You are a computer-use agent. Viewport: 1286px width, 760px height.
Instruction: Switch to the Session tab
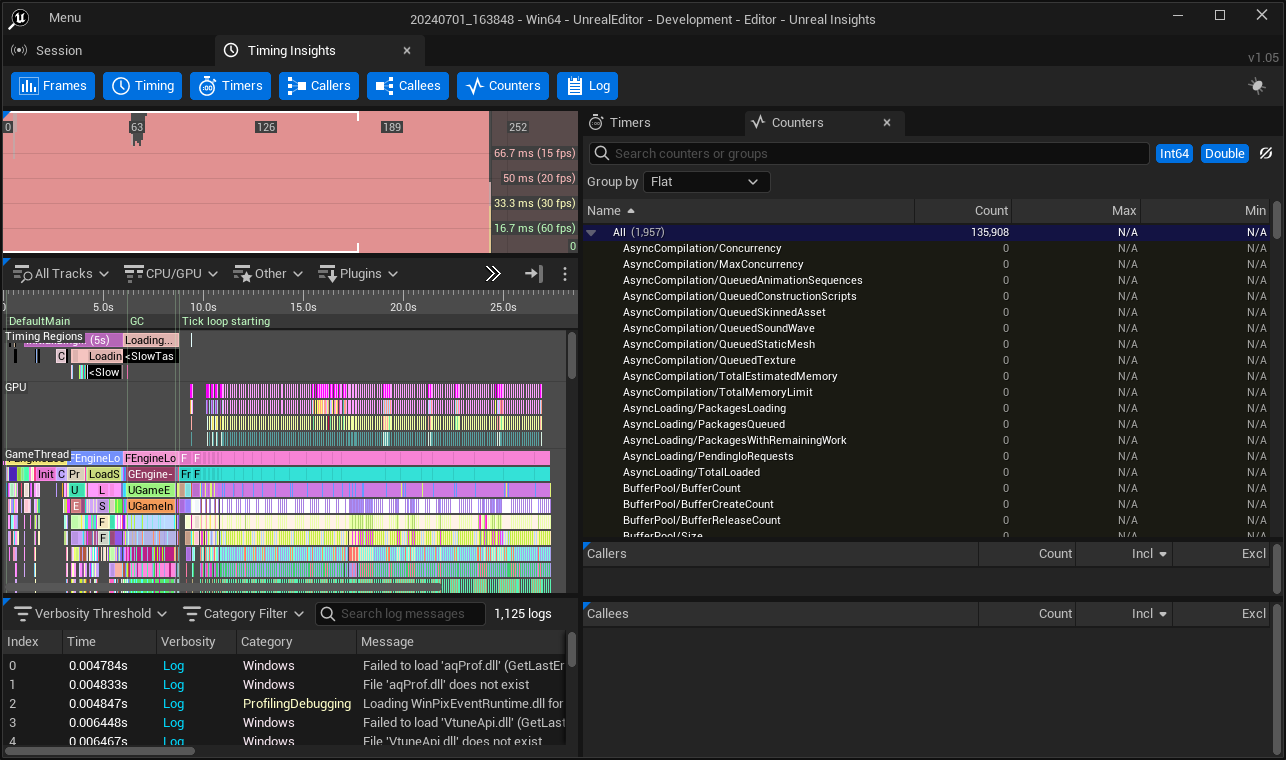(106, 50)
